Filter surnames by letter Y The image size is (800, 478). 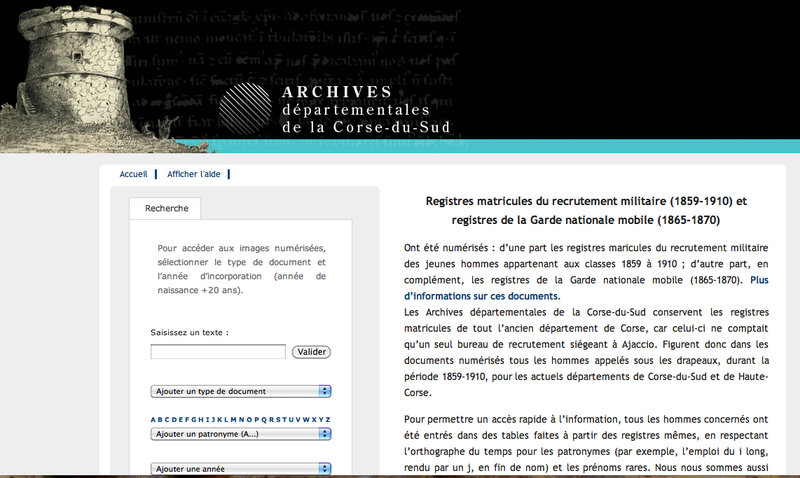pyautogui.click(x=321, y=419)
